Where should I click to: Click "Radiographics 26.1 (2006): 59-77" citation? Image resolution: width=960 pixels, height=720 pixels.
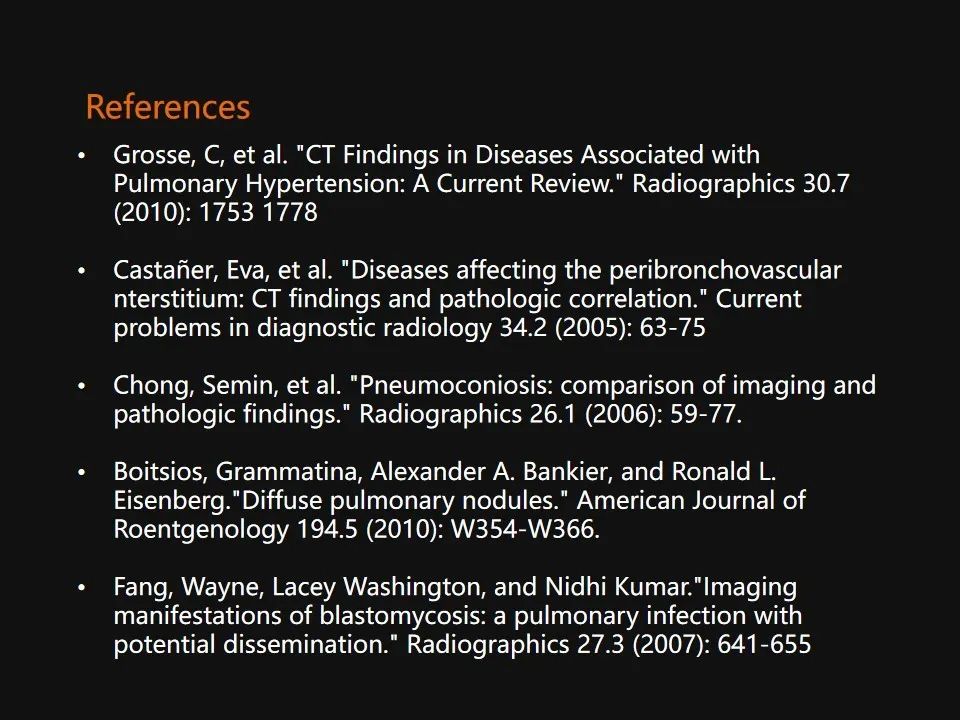tap(549, 414)
